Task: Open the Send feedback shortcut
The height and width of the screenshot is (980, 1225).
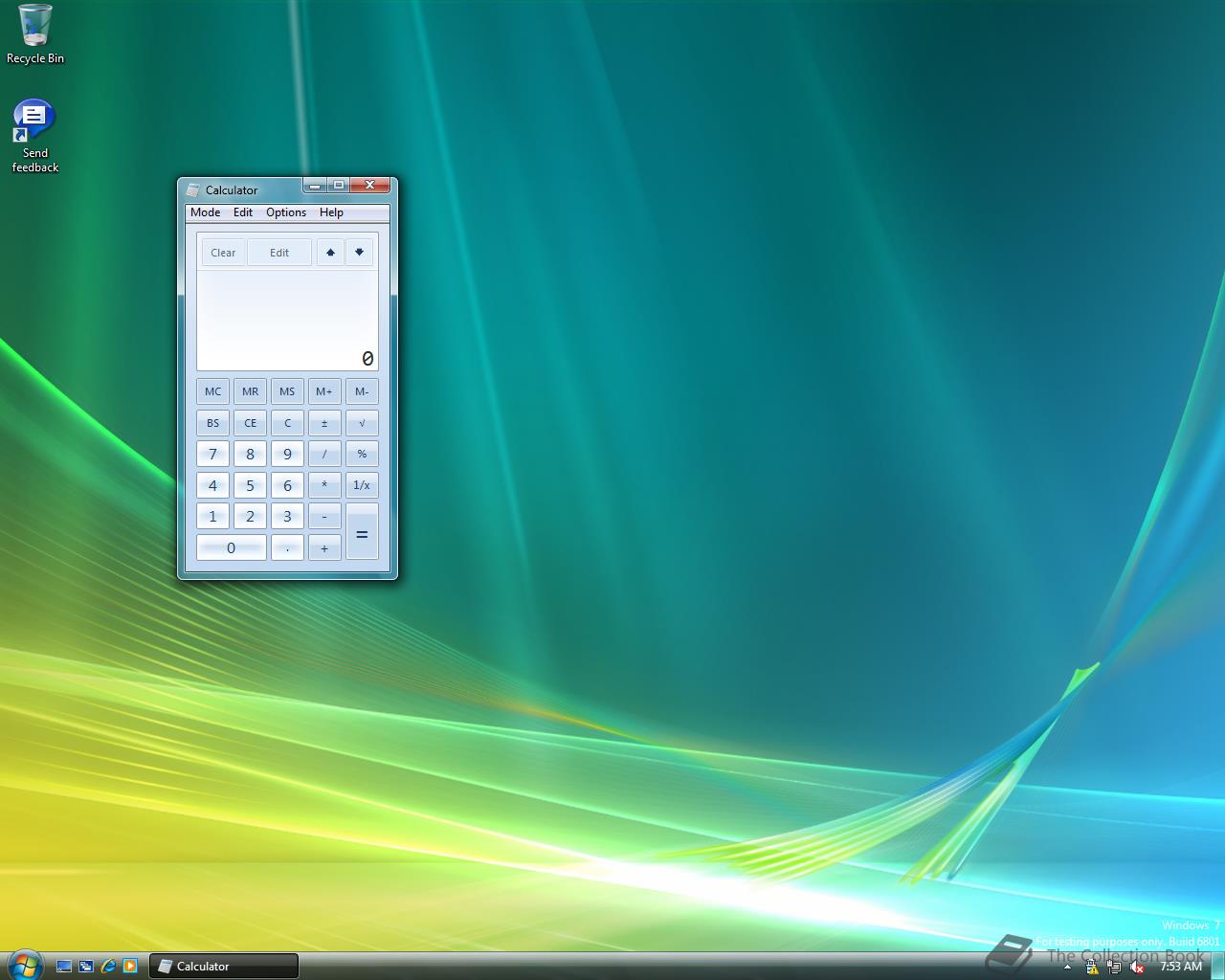Action: [34, 136]
